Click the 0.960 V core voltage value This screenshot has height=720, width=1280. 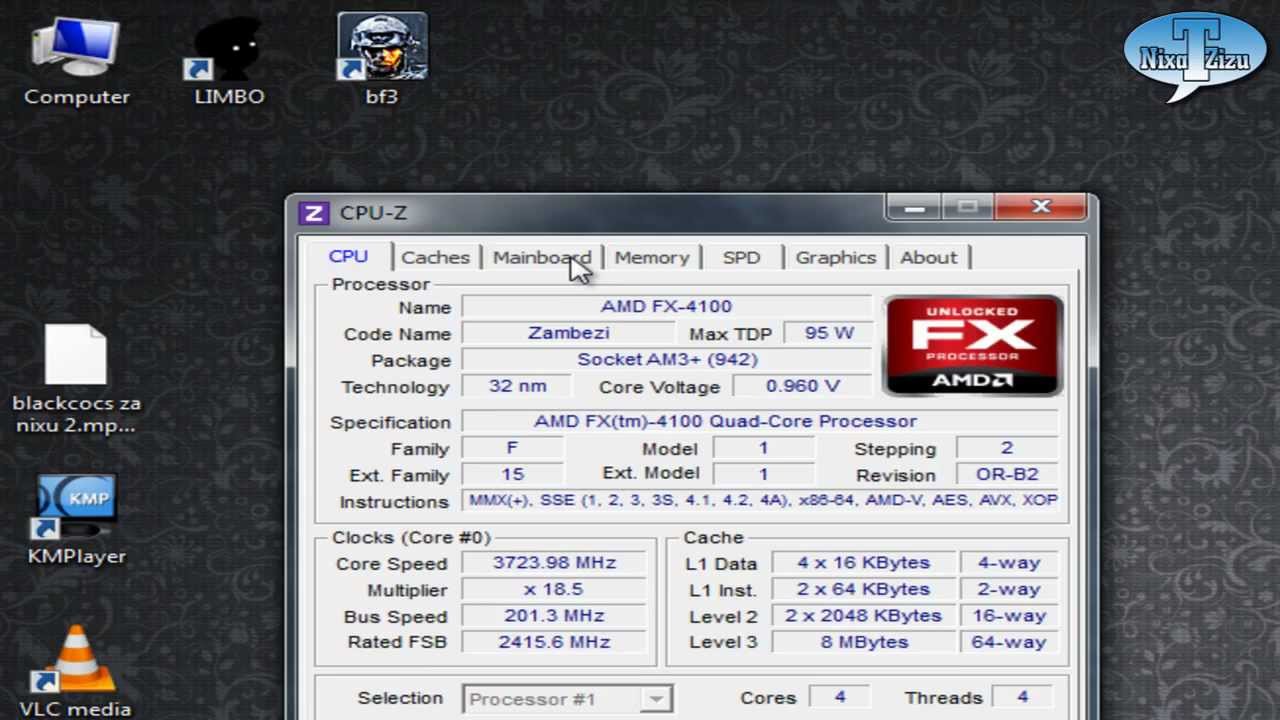[802, 386]
